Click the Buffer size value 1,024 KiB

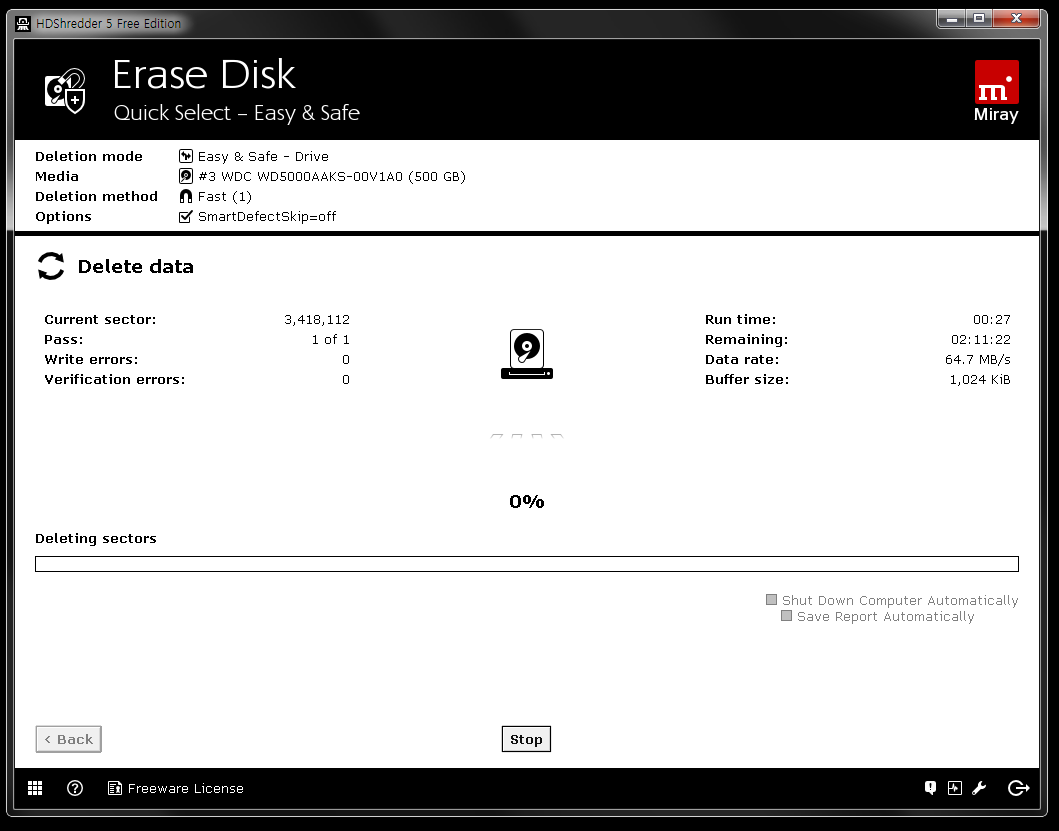pos(980,380)
